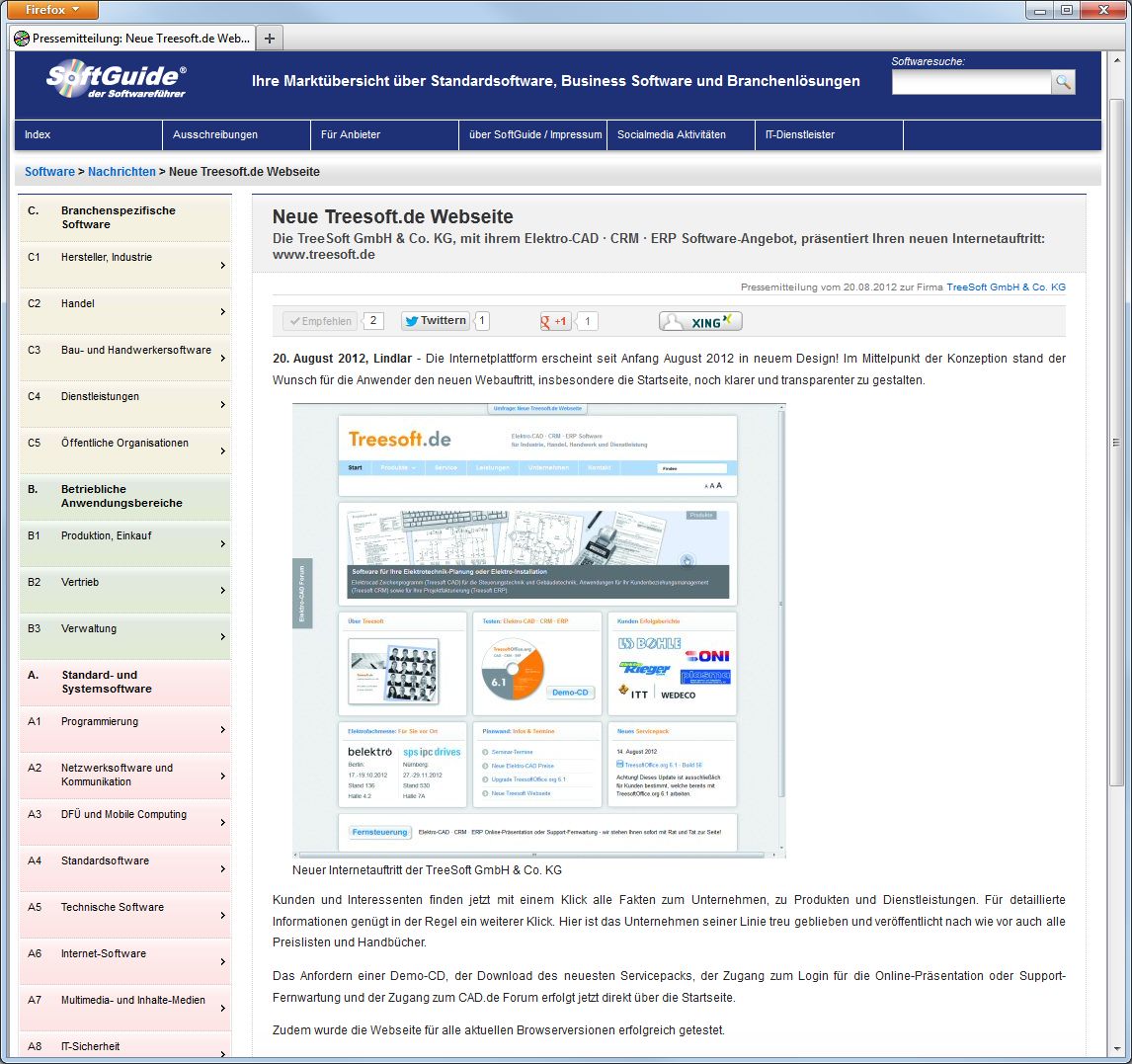Share article via Twittern button
This screenshot has width=1132, height=1064.
[x=435, y=321]
